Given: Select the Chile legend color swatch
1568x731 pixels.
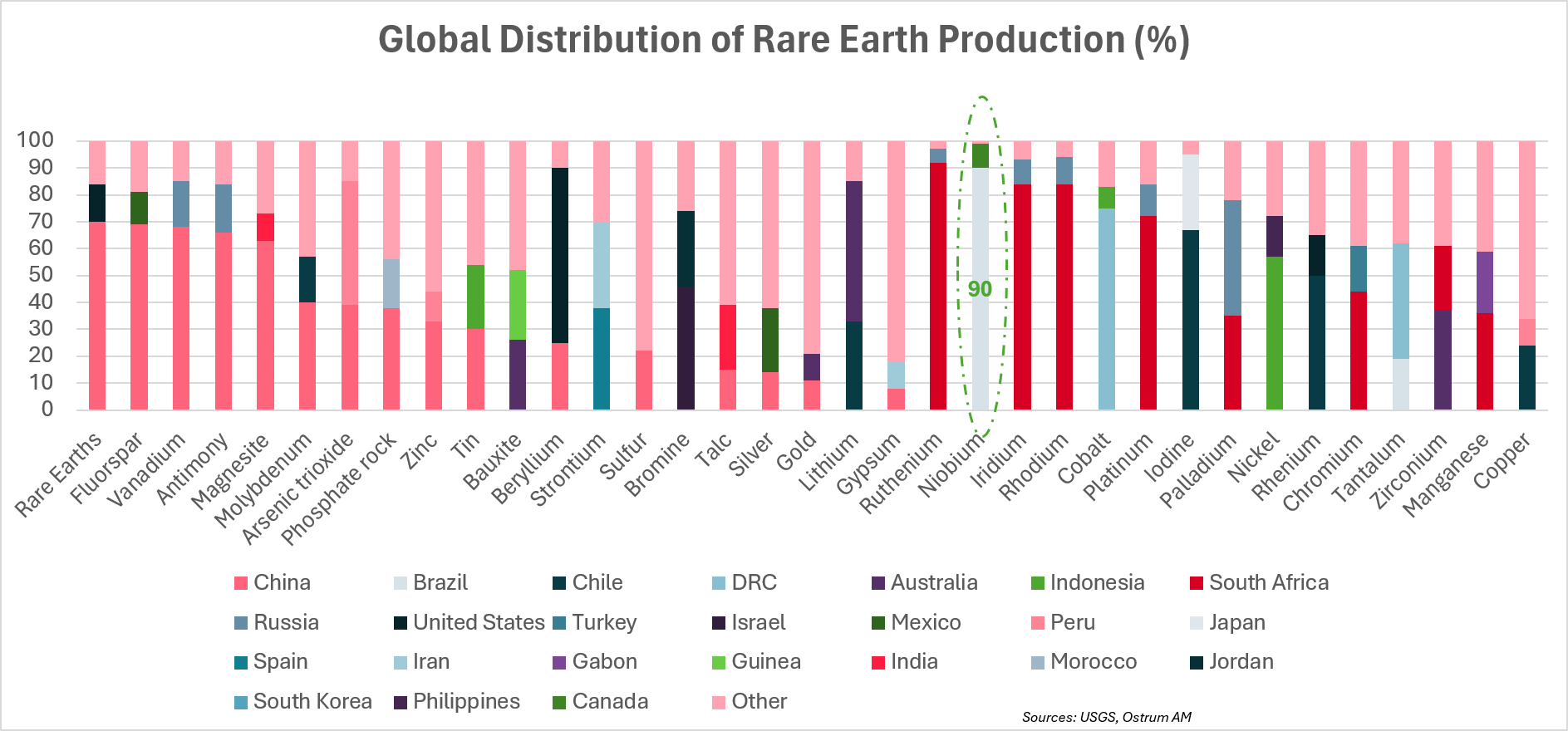Looking at the screenshot, I should [x=560, y=583].
